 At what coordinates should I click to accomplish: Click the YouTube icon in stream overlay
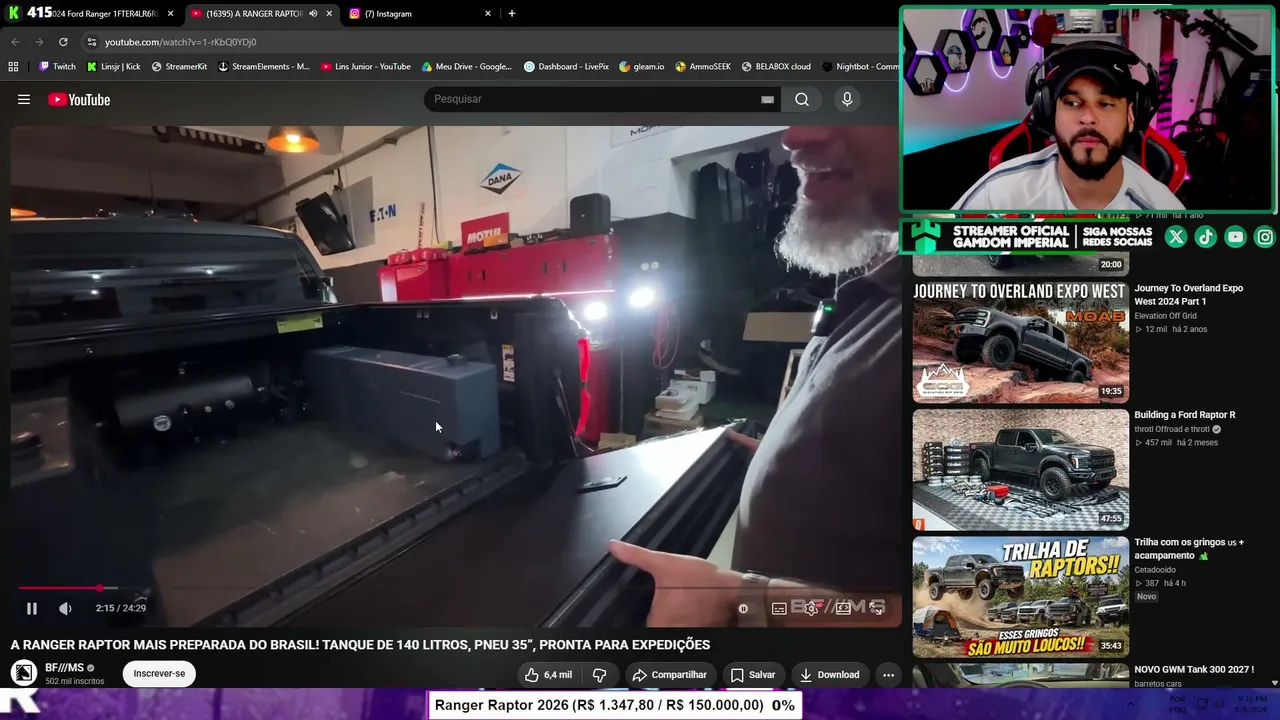[x=1236, y=237]
